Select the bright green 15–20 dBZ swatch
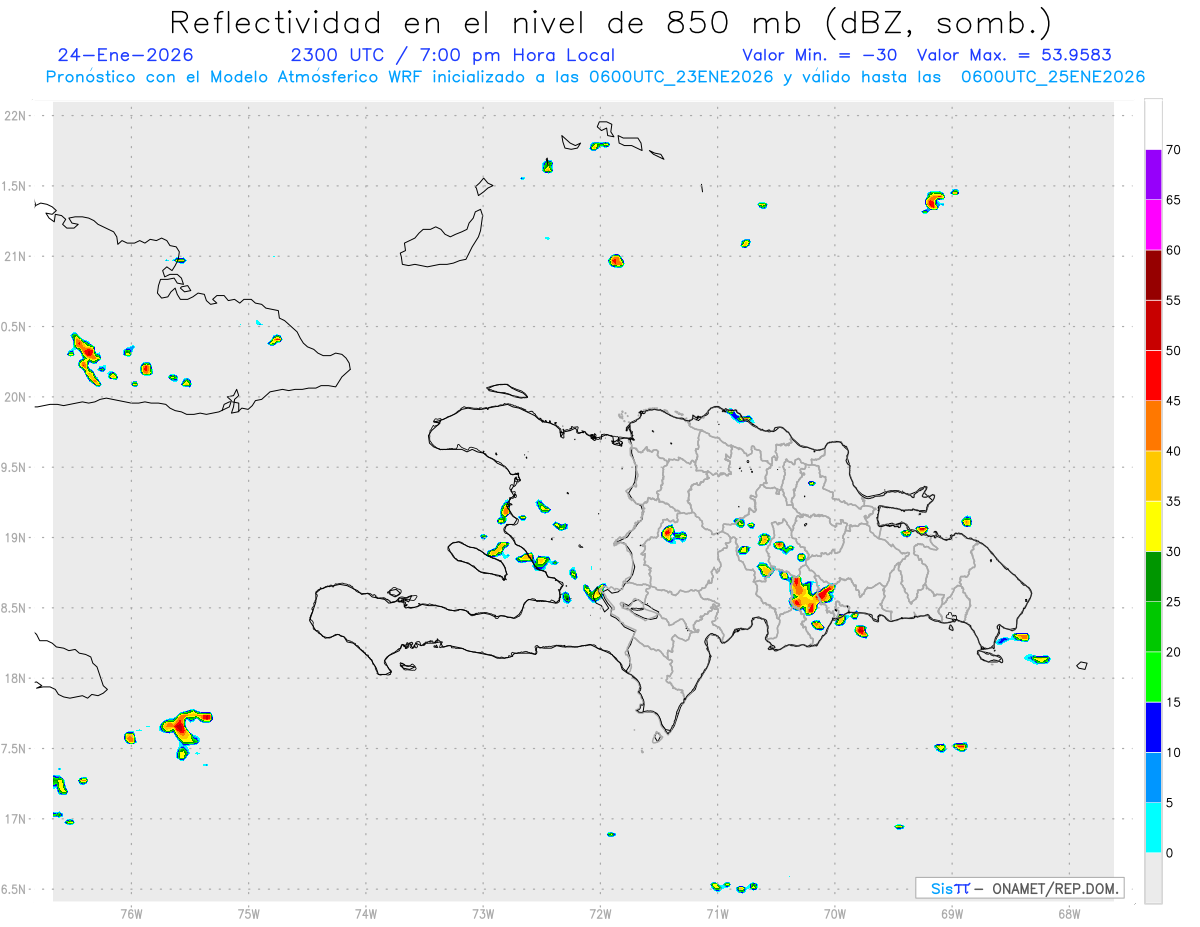1200x927 pixels. 1153,677
